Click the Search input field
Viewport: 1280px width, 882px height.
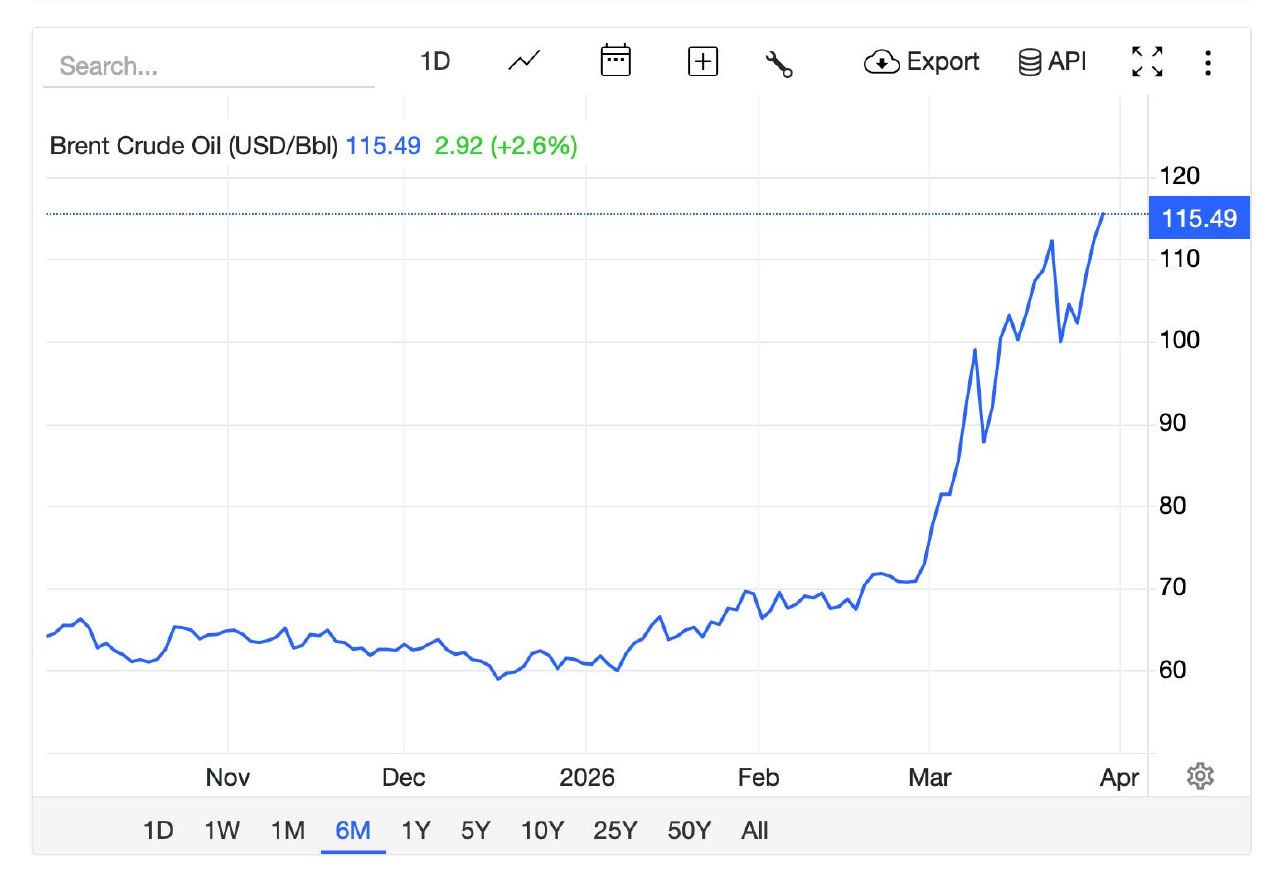(208, 67)
